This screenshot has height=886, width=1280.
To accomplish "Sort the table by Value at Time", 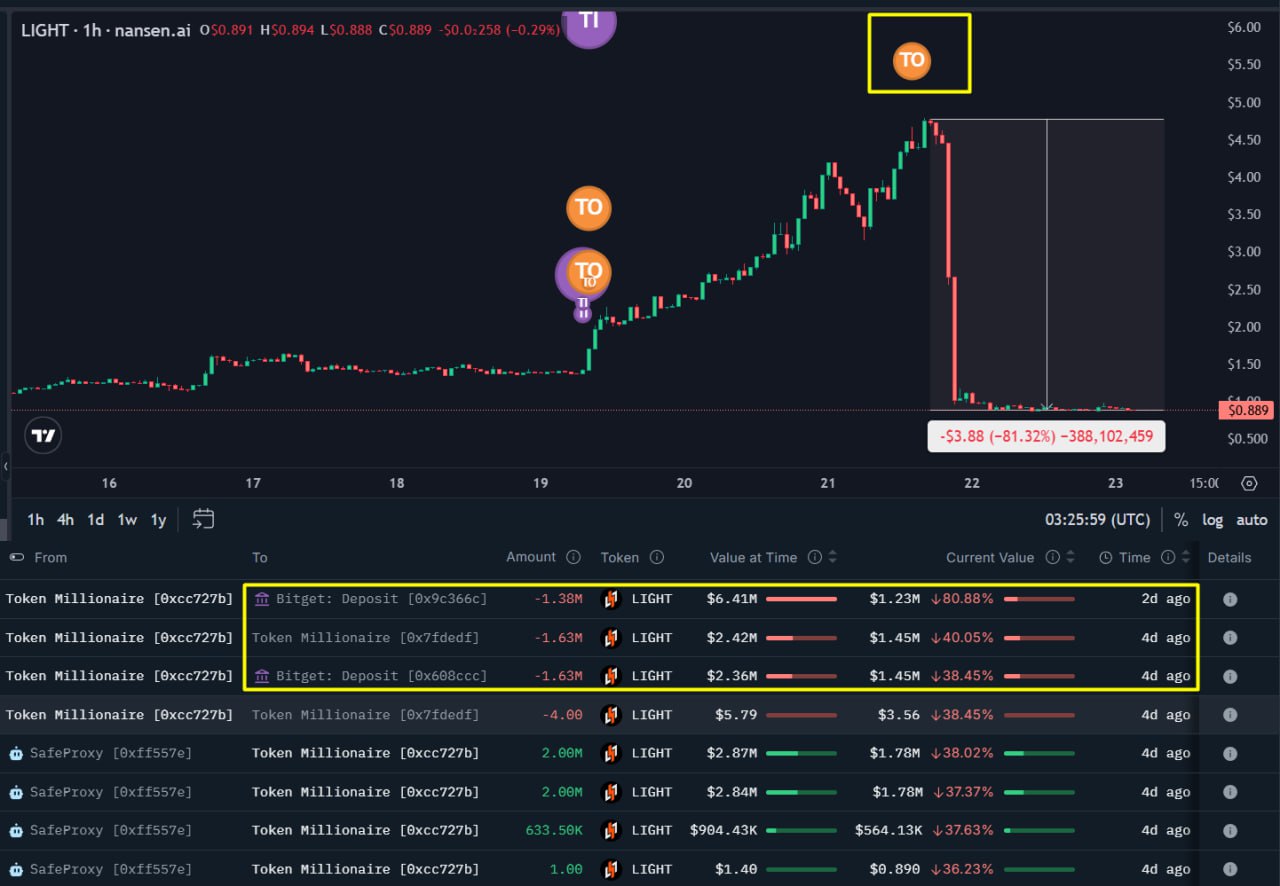I will point(832,557).
